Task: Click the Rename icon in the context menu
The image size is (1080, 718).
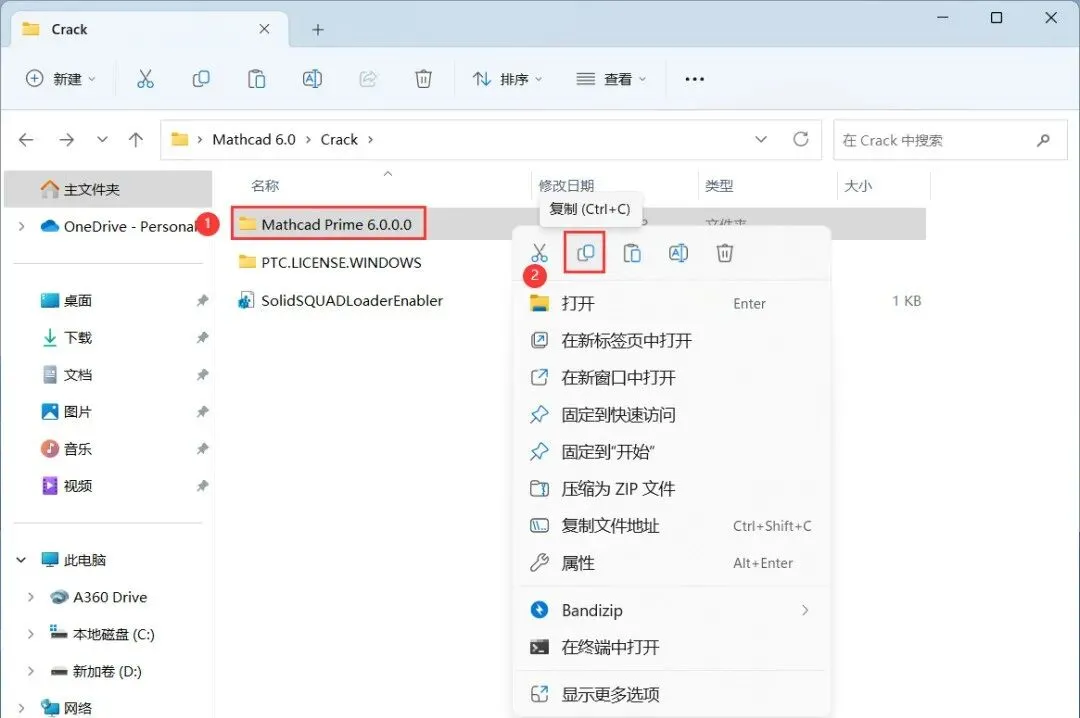Action: (678, 253)
